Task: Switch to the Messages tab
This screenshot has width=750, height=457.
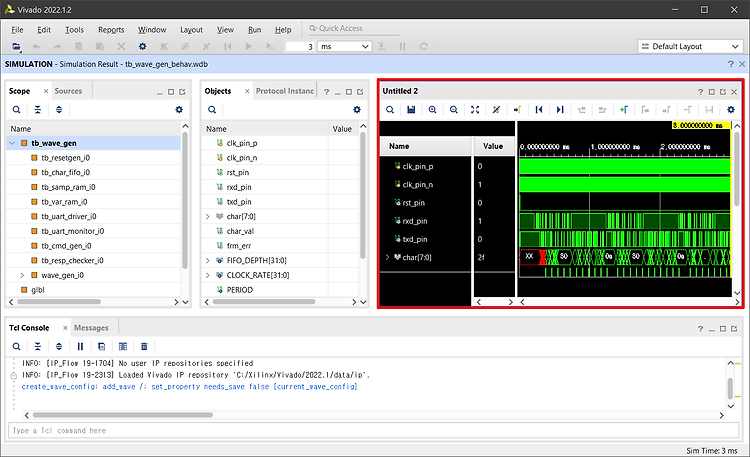Action: coord(91,328)
